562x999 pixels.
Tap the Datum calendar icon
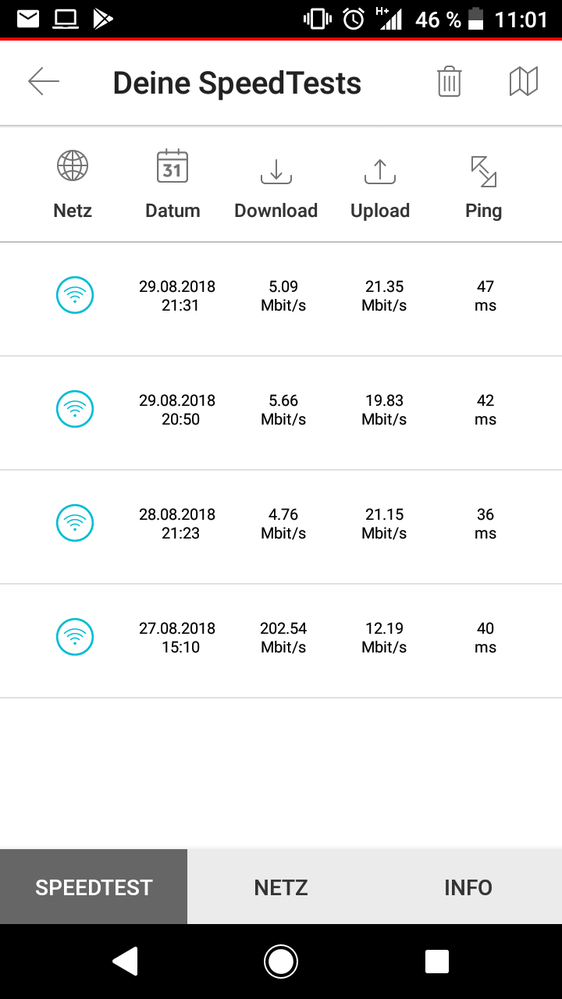point(172,166)
